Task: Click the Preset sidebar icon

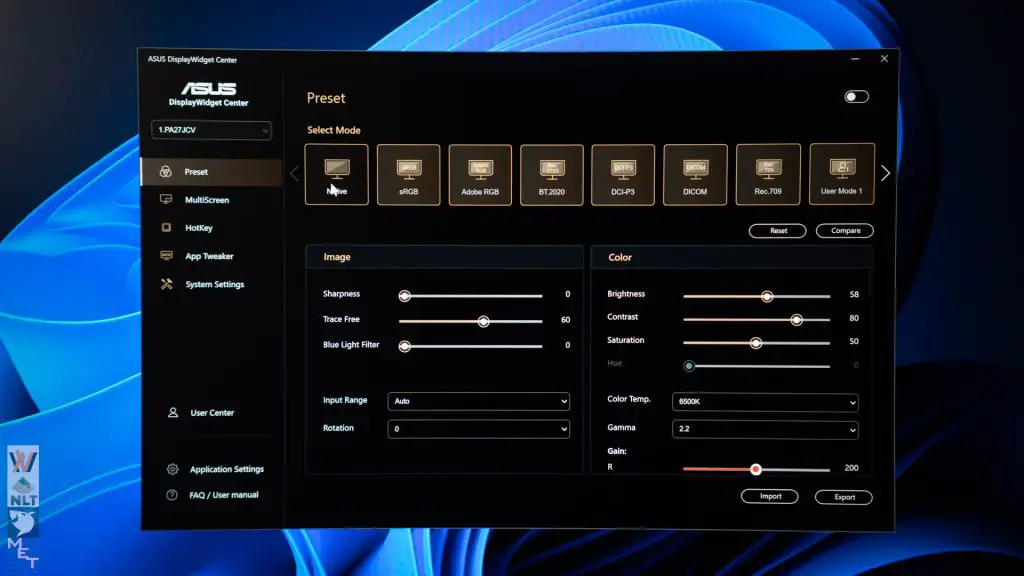Action: click(166, 172)
